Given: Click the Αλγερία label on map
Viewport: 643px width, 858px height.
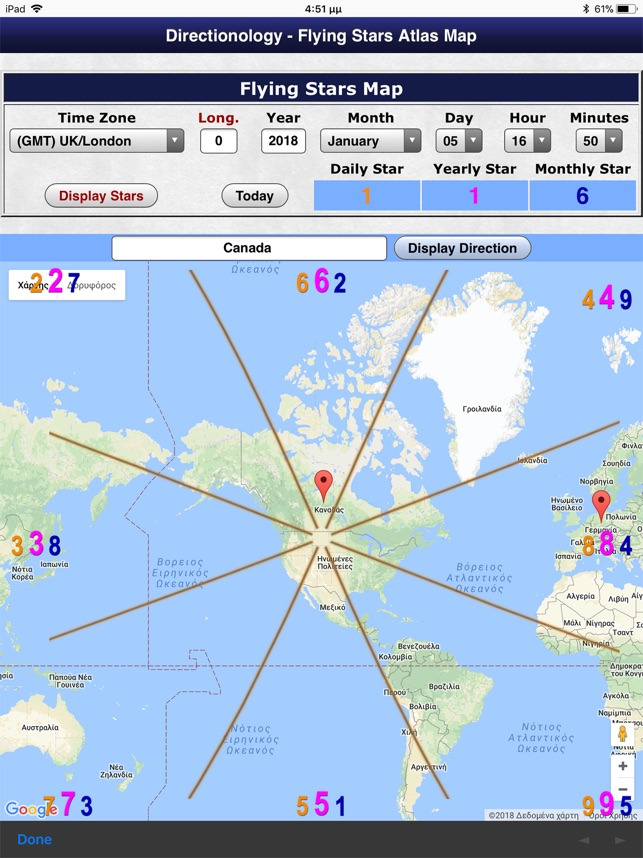Looking at the screenshot, I should coord(580,596).
